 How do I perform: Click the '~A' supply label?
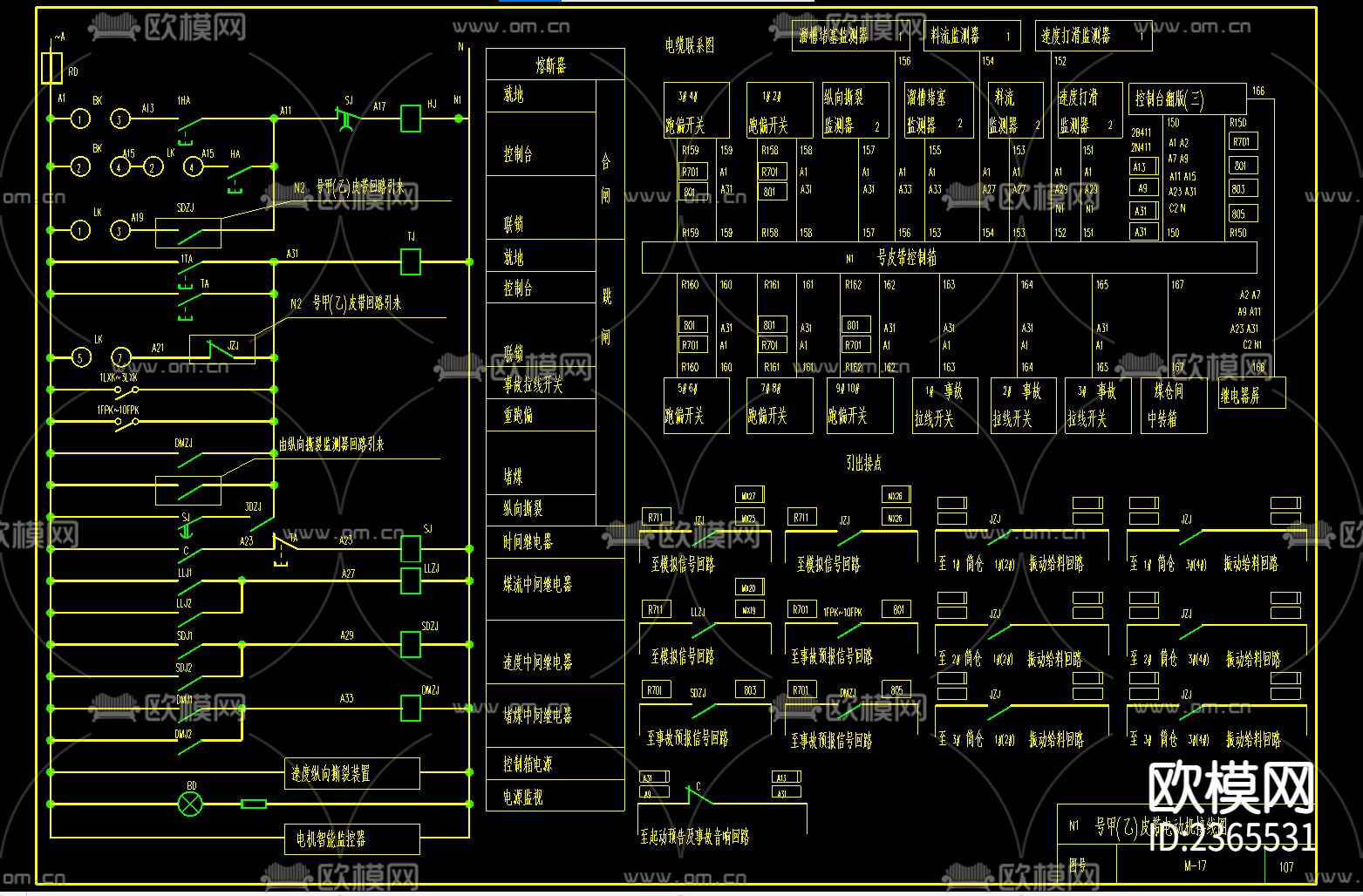pos(58,37)
